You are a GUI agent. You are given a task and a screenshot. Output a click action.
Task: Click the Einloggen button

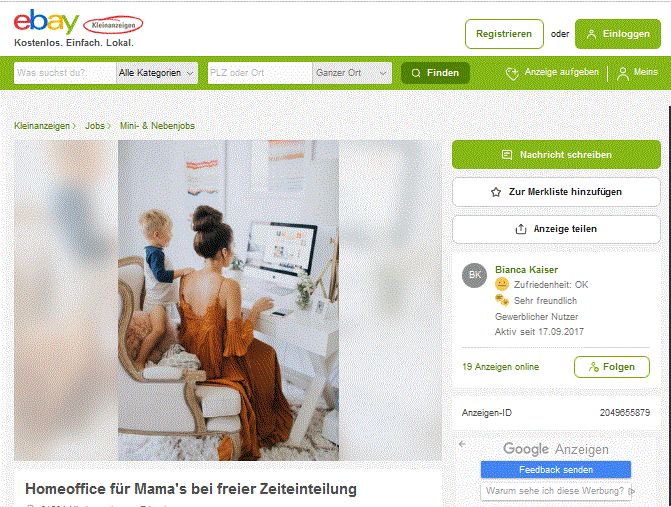pos(618,34)
